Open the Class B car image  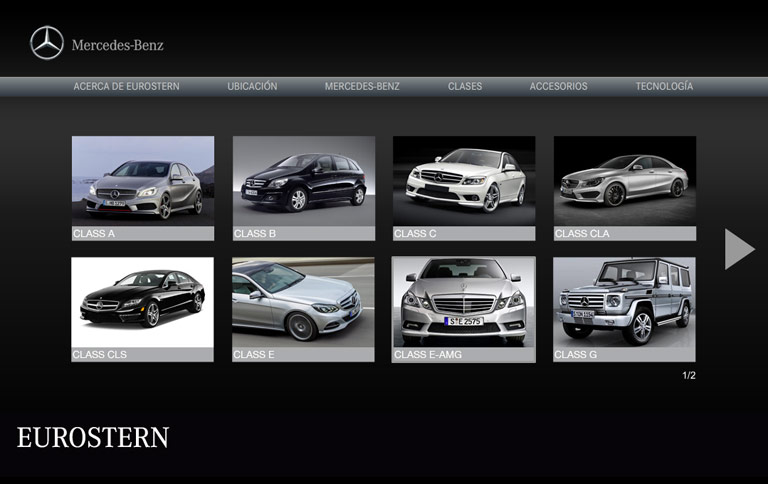304,181
